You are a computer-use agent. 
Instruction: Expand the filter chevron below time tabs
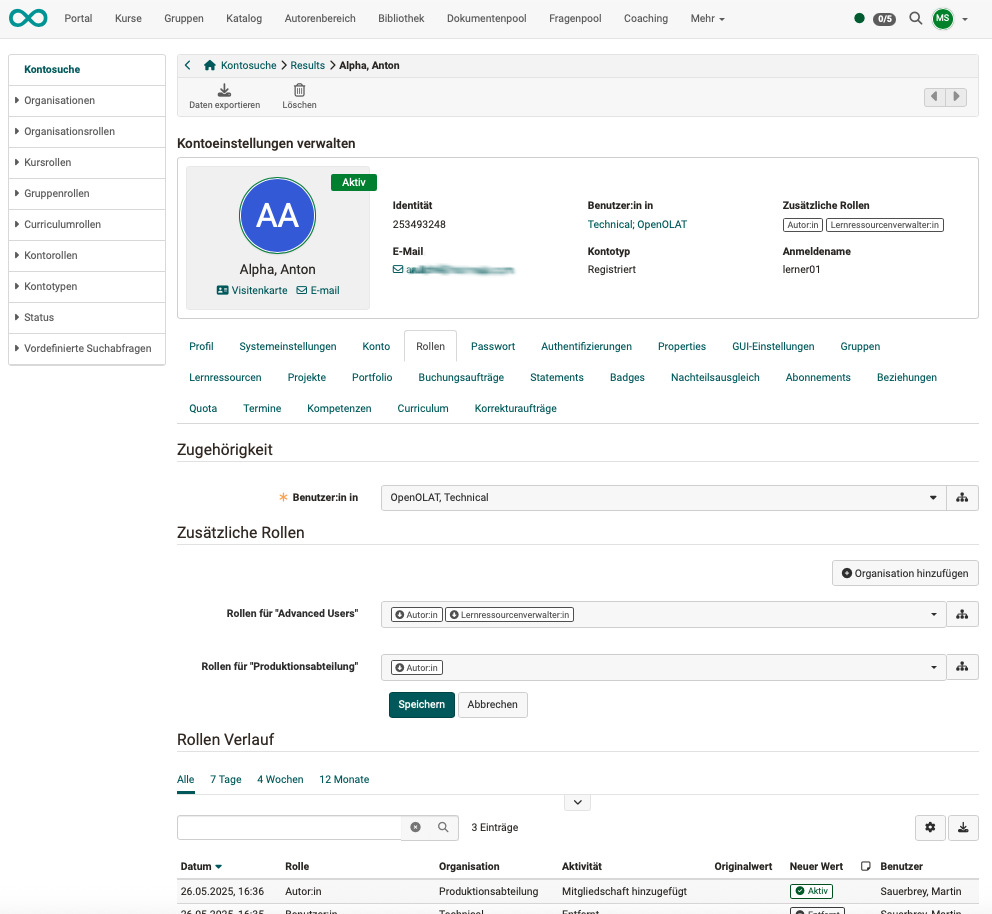[x=577, y=802]
